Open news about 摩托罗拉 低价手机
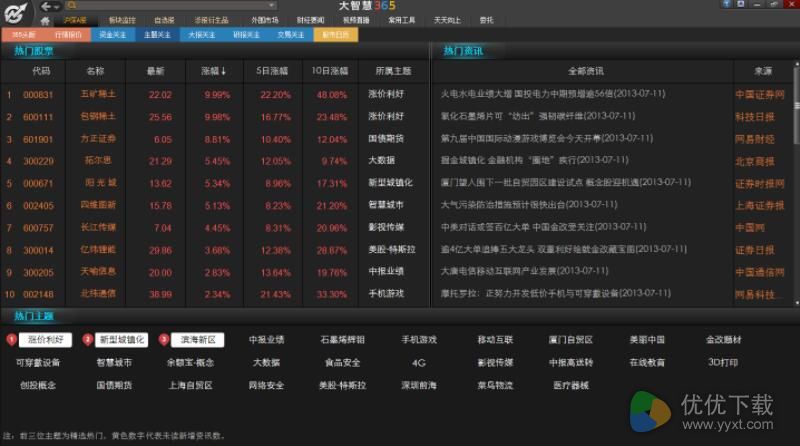Image resolution: width=800 pixels, height=446 pixels. (556, 293)
